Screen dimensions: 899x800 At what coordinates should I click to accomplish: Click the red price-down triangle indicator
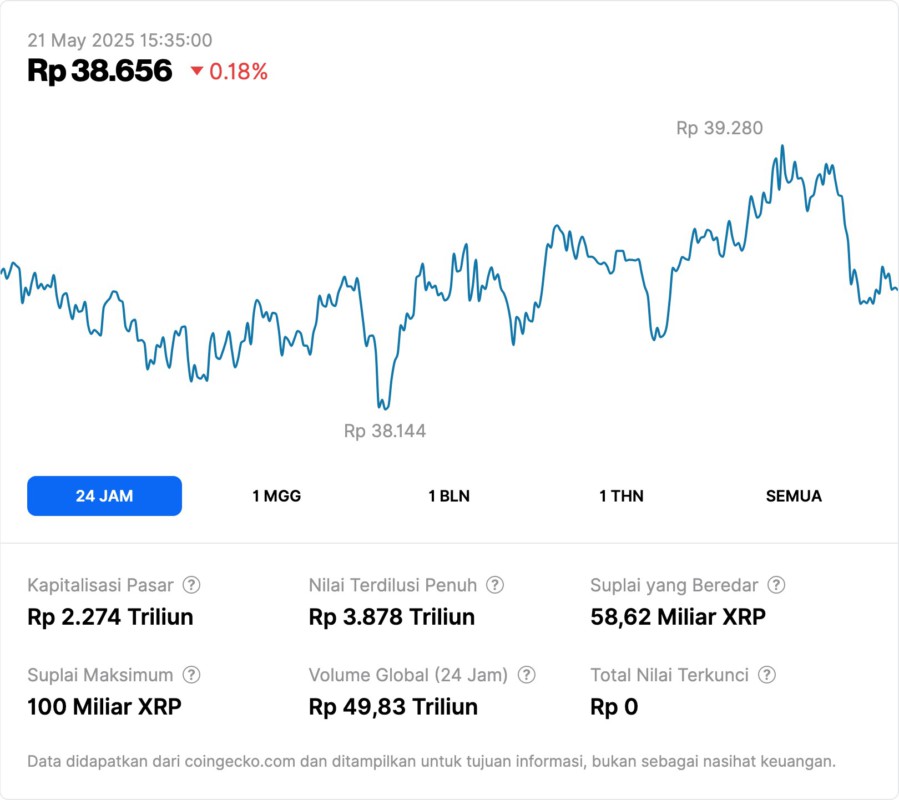(196, 71)
